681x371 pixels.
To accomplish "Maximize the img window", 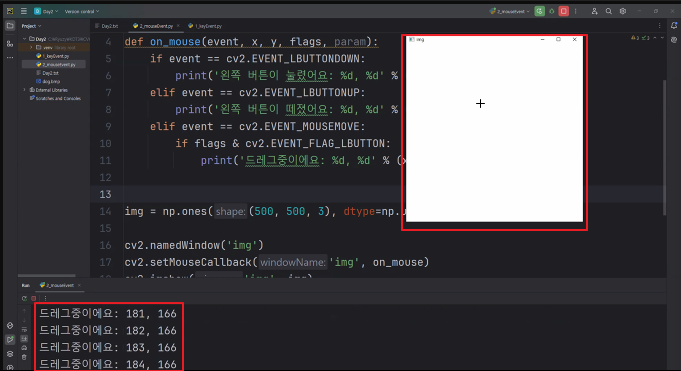I will point(559,40).
